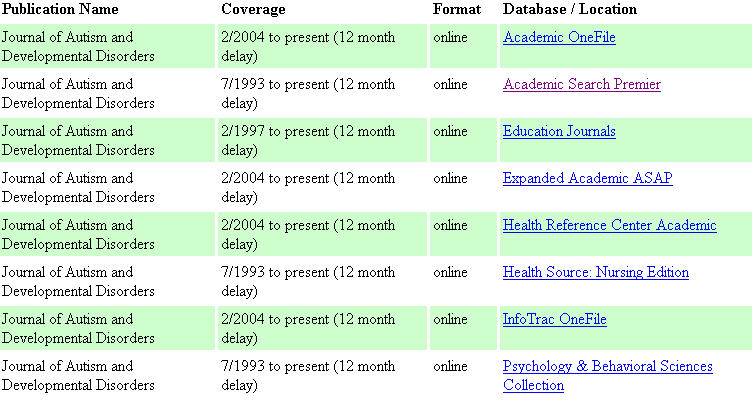Click publication name in Academic Search Premier row
Viewport: 752px width, 400px height.
[x=78, y=94]
